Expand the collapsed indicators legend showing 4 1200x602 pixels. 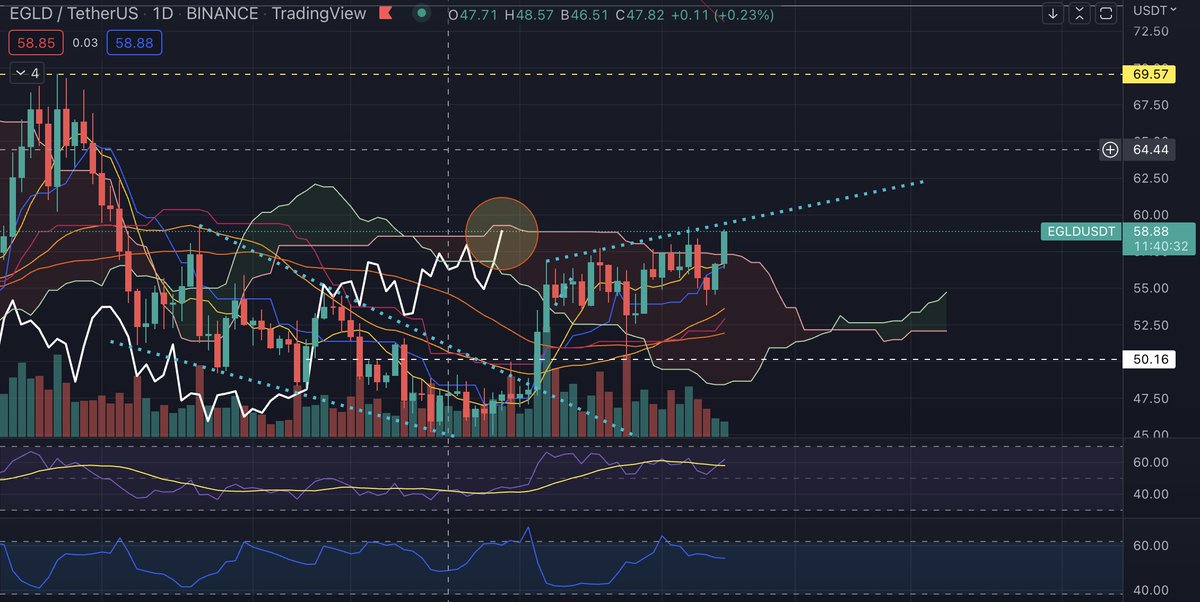point(27,73)
